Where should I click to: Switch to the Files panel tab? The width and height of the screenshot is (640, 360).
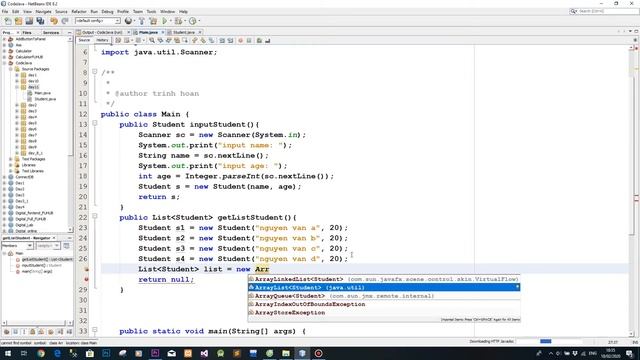pos(27,32)
